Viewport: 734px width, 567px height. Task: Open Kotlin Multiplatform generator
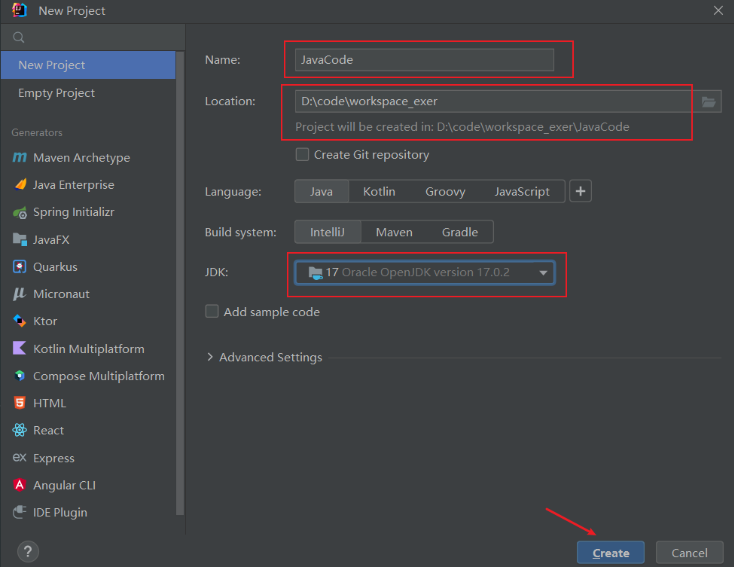[x=88, y=348]
